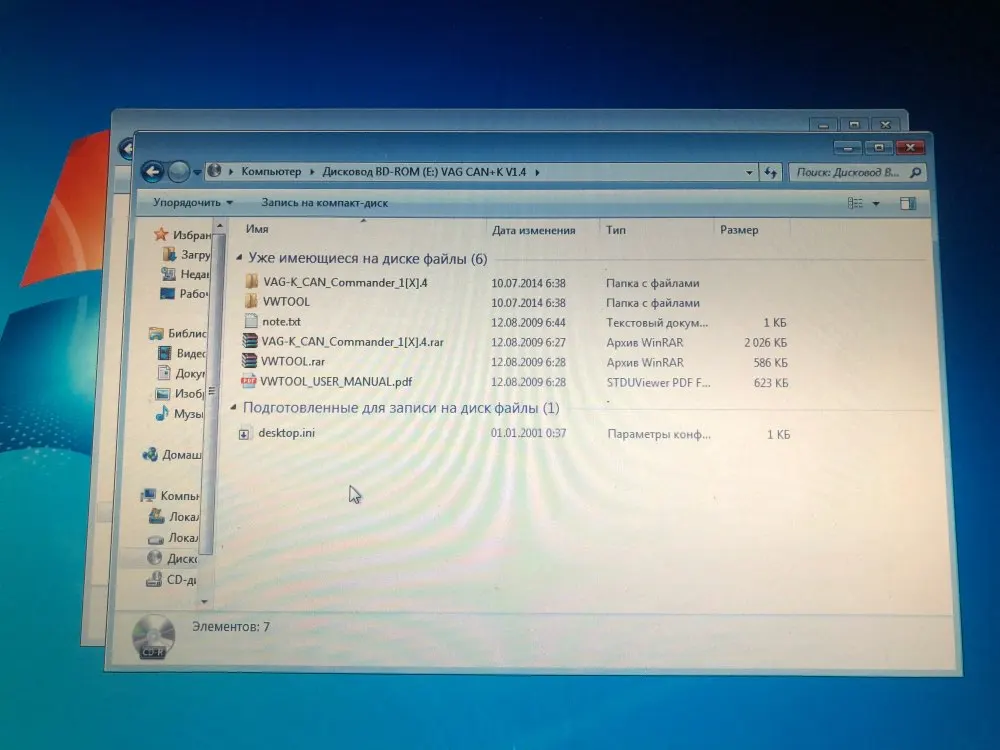Open the recent pages dropdown arrow
The width and height of the screenshot is (1000, 750).
click(x=196, y=172)
